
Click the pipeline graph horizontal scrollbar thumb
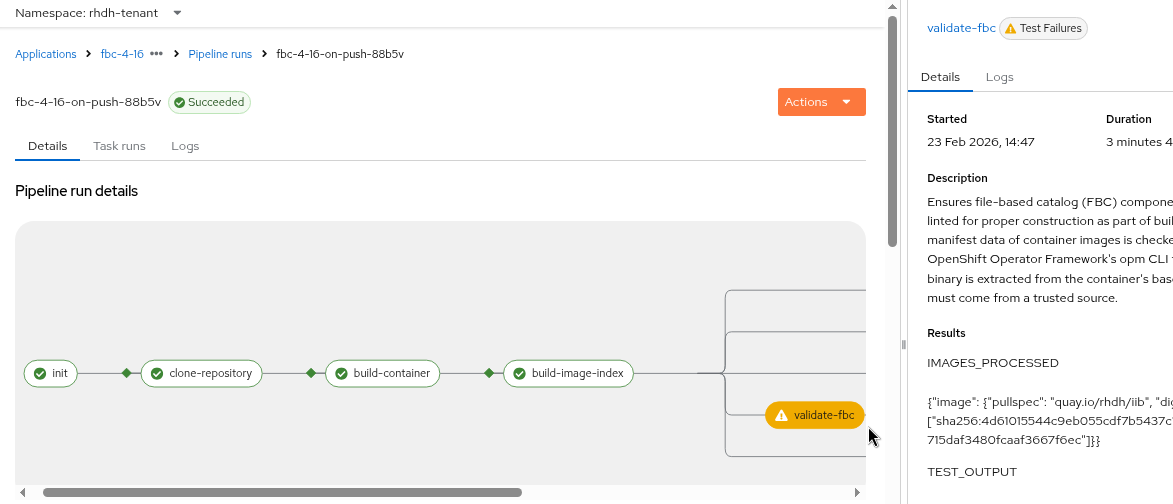point(282,493)
